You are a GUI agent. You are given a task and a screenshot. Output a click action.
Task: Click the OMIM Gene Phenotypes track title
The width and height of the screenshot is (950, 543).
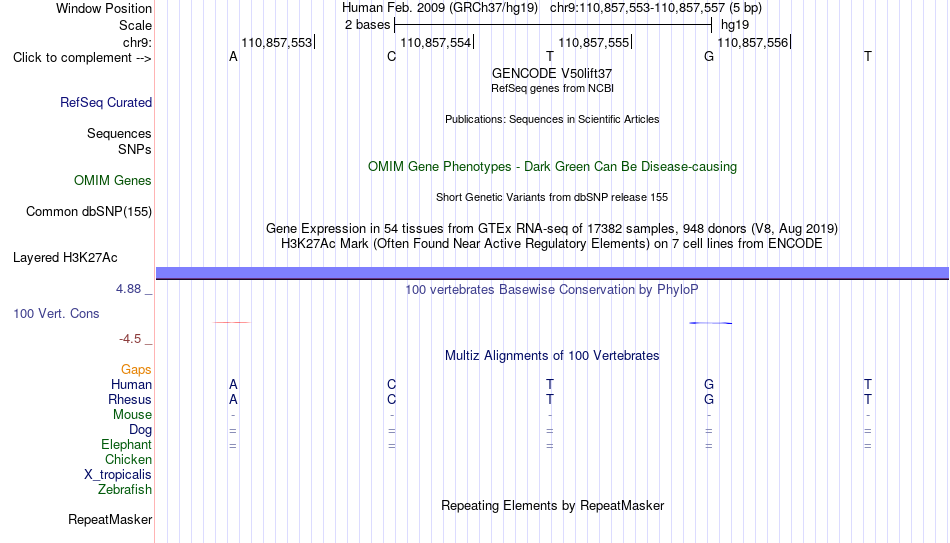(x=553, y=167)
